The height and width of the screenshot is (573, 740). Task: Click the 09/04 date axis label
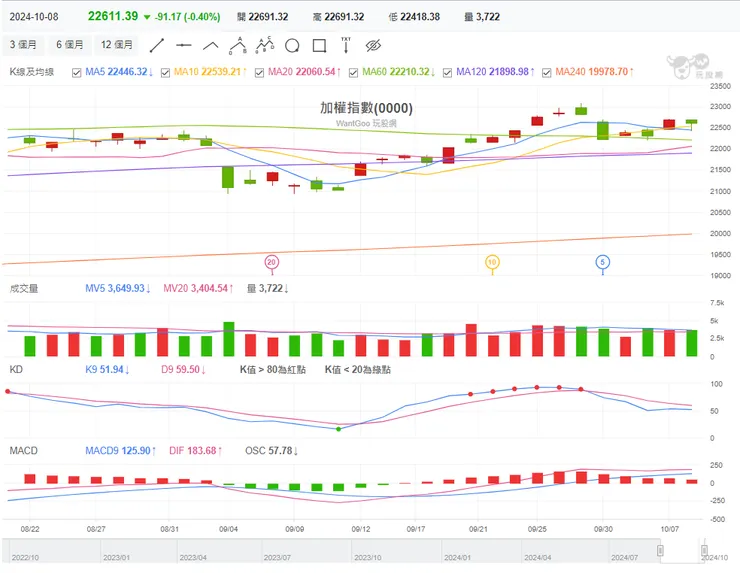(228, 529)
